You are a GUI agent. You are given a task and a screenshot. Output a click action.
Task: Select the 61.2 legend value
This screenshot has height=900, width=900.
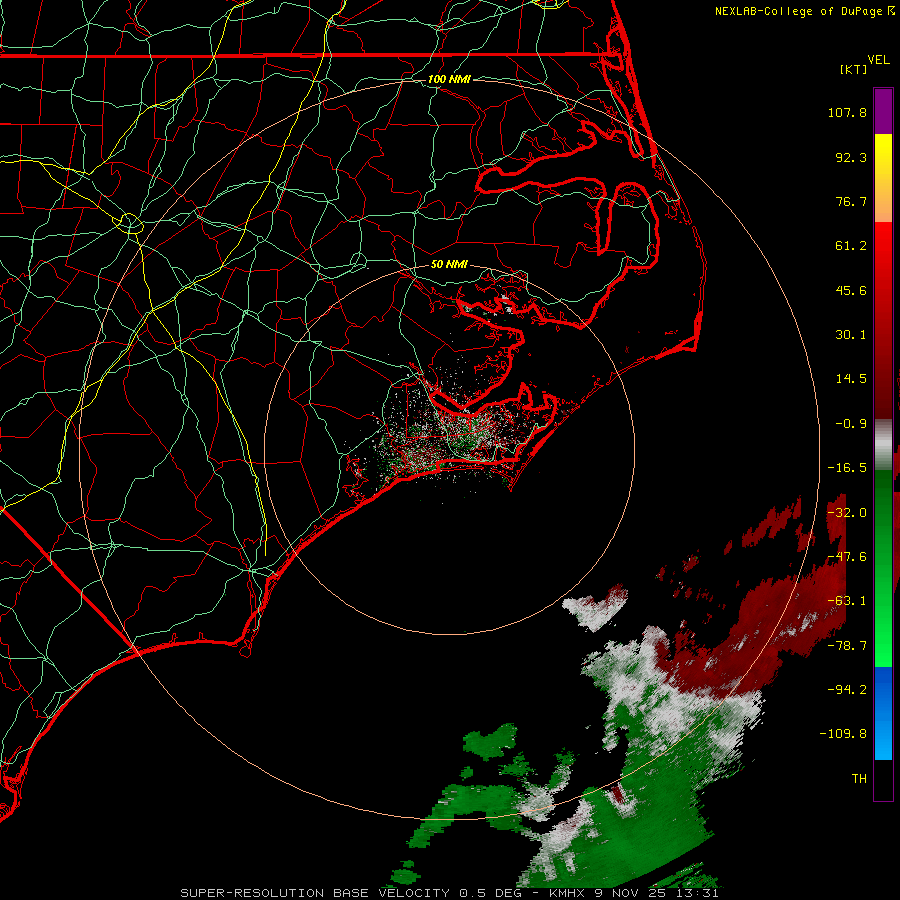point(850,246)
